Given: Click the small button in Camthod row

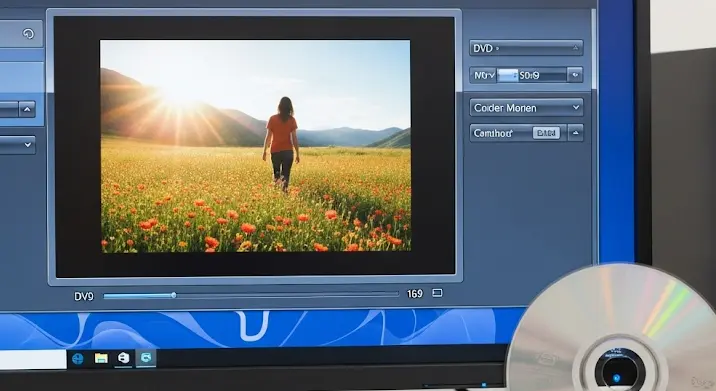Looking at the screenshot, I should [546, 133].
